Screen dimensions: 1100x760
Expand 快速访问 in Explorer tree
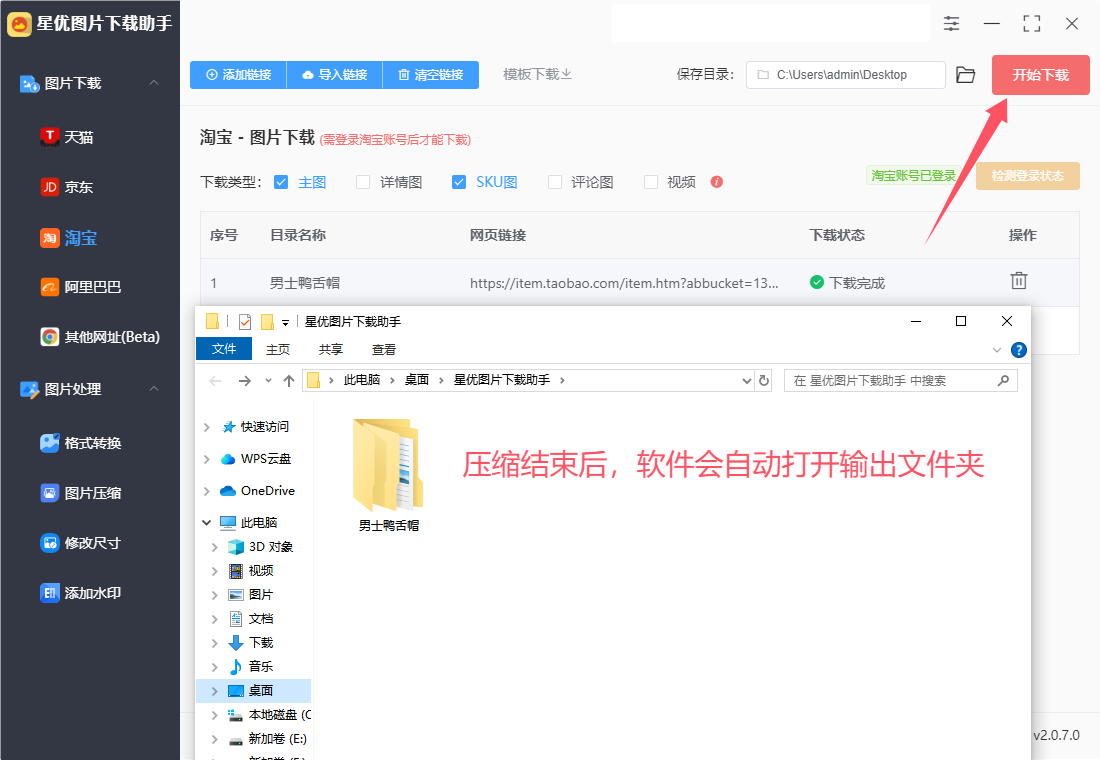206,427
